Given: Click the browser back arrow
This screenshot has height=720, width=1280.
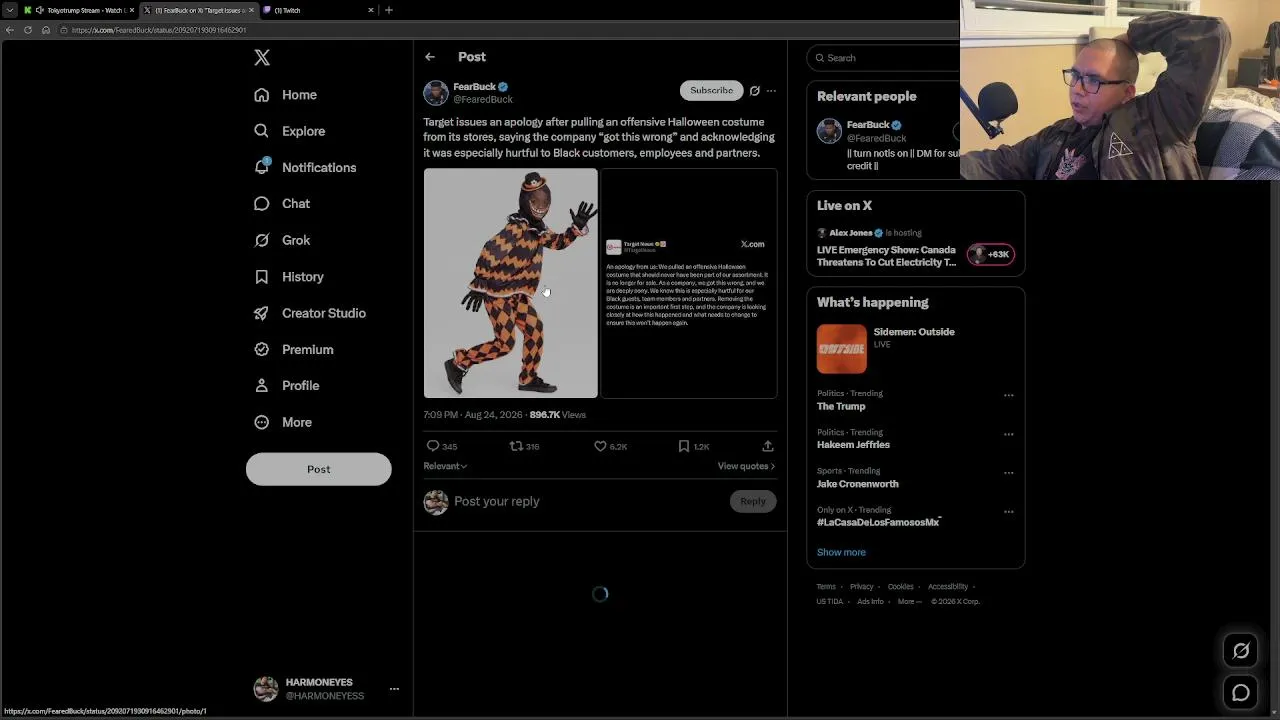Looking at the screenshot, I should 10,30.
